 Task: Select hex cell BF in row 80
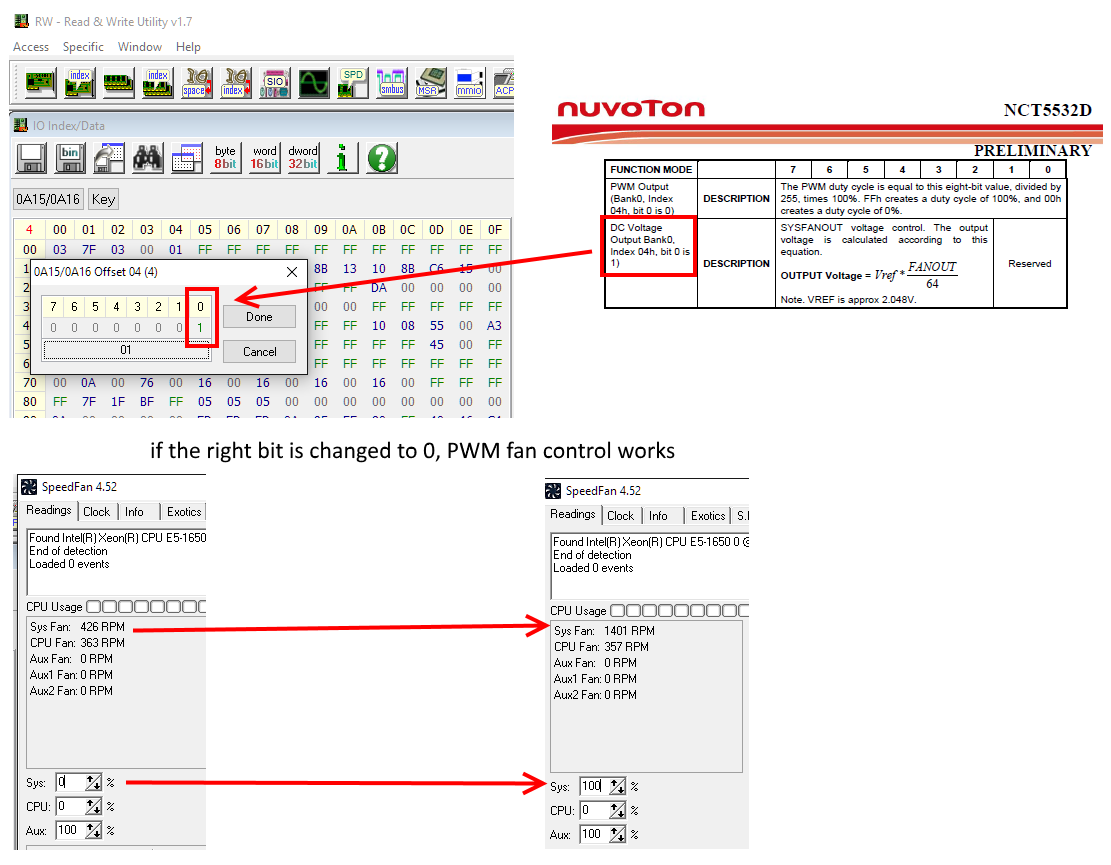(x=147, y=402)
